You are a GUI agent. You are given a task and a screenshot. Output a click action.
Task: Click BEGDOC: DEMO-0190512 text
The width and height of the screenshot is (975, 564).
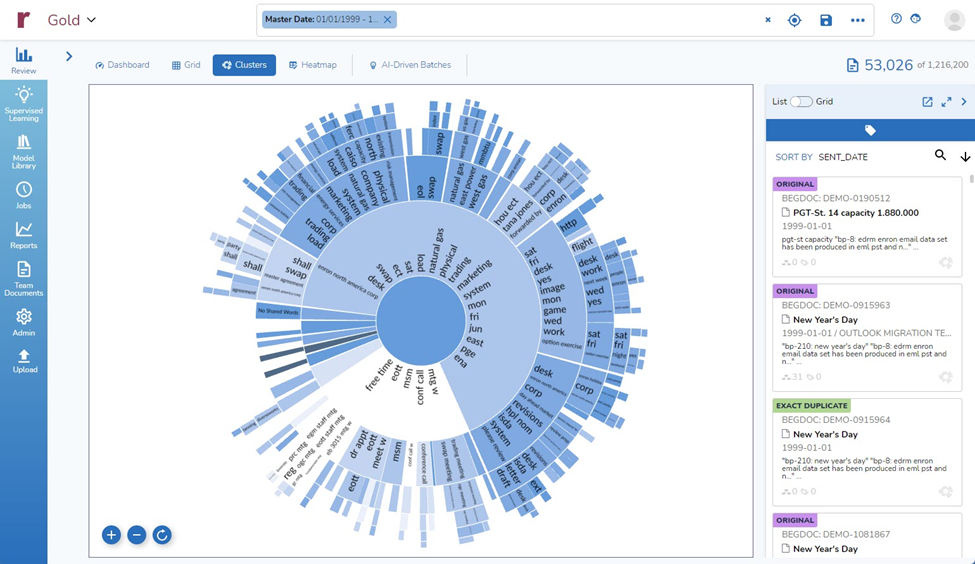836,198
